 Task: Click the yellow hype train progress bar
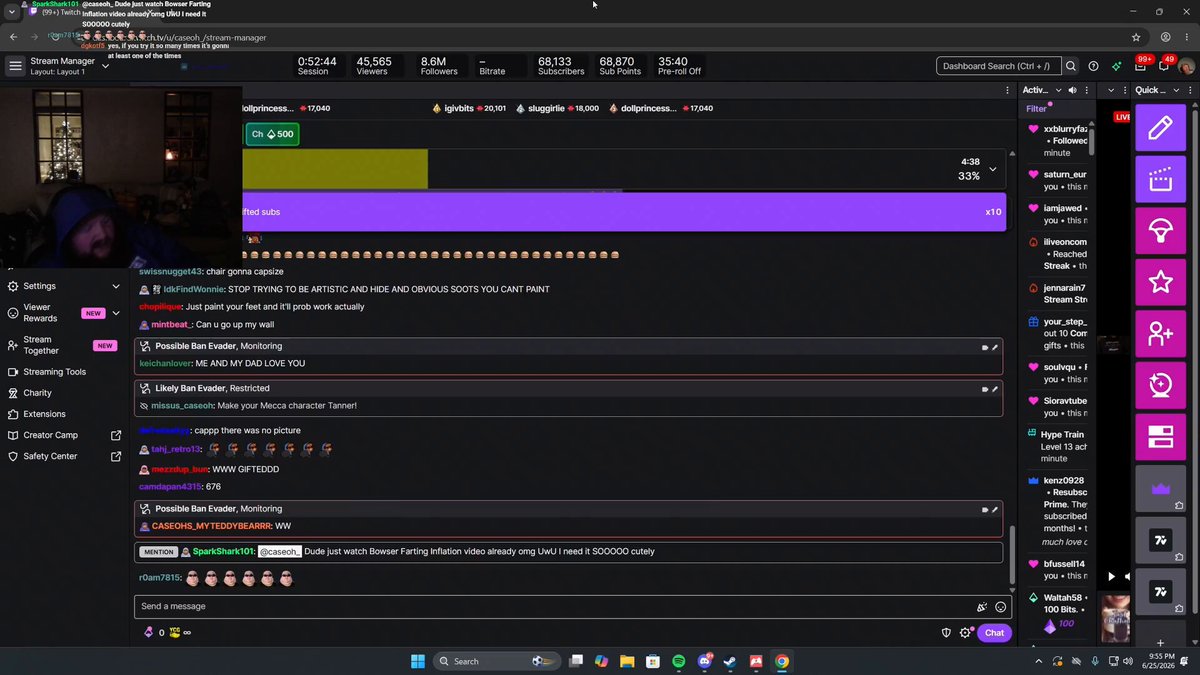click(335, 168)
